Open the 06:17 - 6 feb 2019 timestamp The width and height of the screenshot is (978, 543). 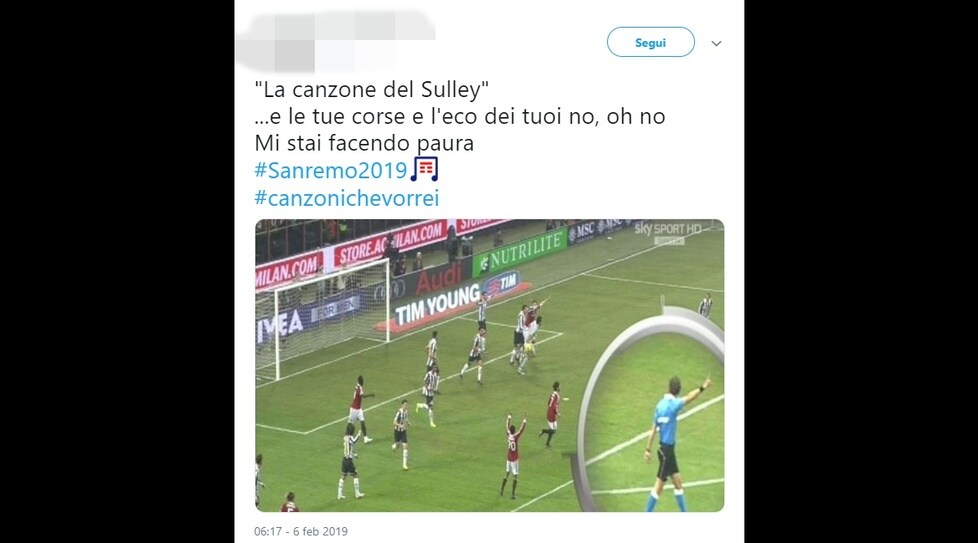pyautogui.click(x=301, y=531)
